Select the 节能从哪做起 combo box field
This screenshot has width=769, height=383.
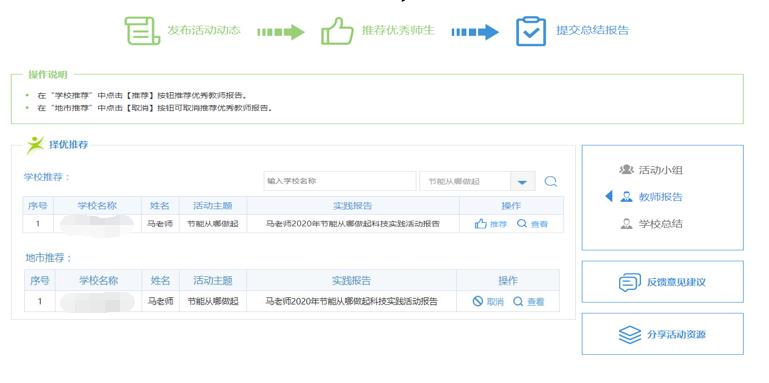[x=477, y=181]
